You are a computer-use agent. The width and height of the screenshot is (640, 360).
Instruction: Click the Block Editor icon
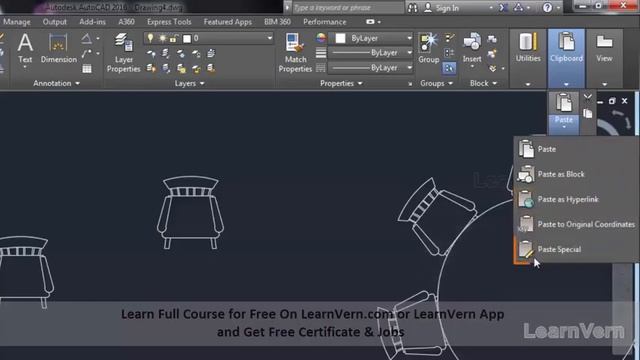click(x=492, y=53)
